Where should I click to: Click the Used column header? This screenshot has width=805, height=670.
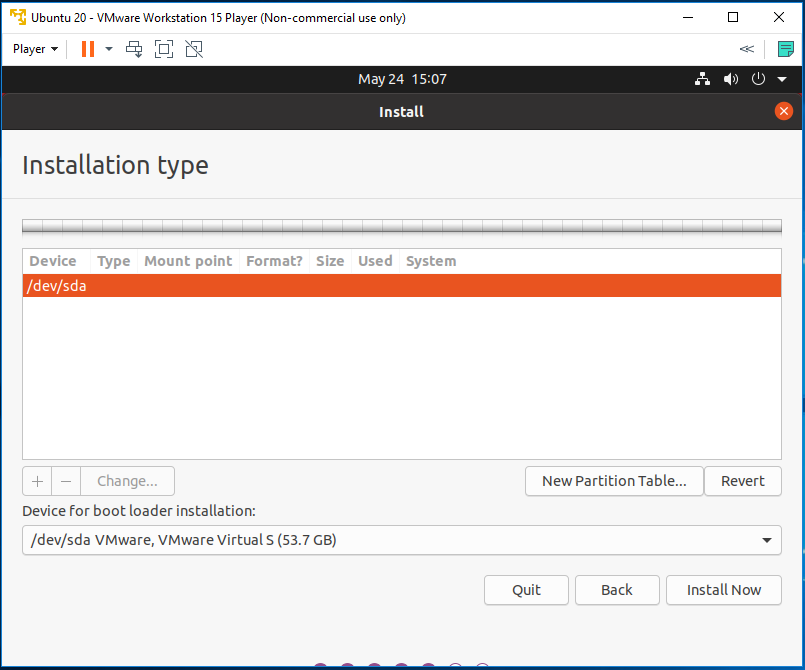(375, 261)
